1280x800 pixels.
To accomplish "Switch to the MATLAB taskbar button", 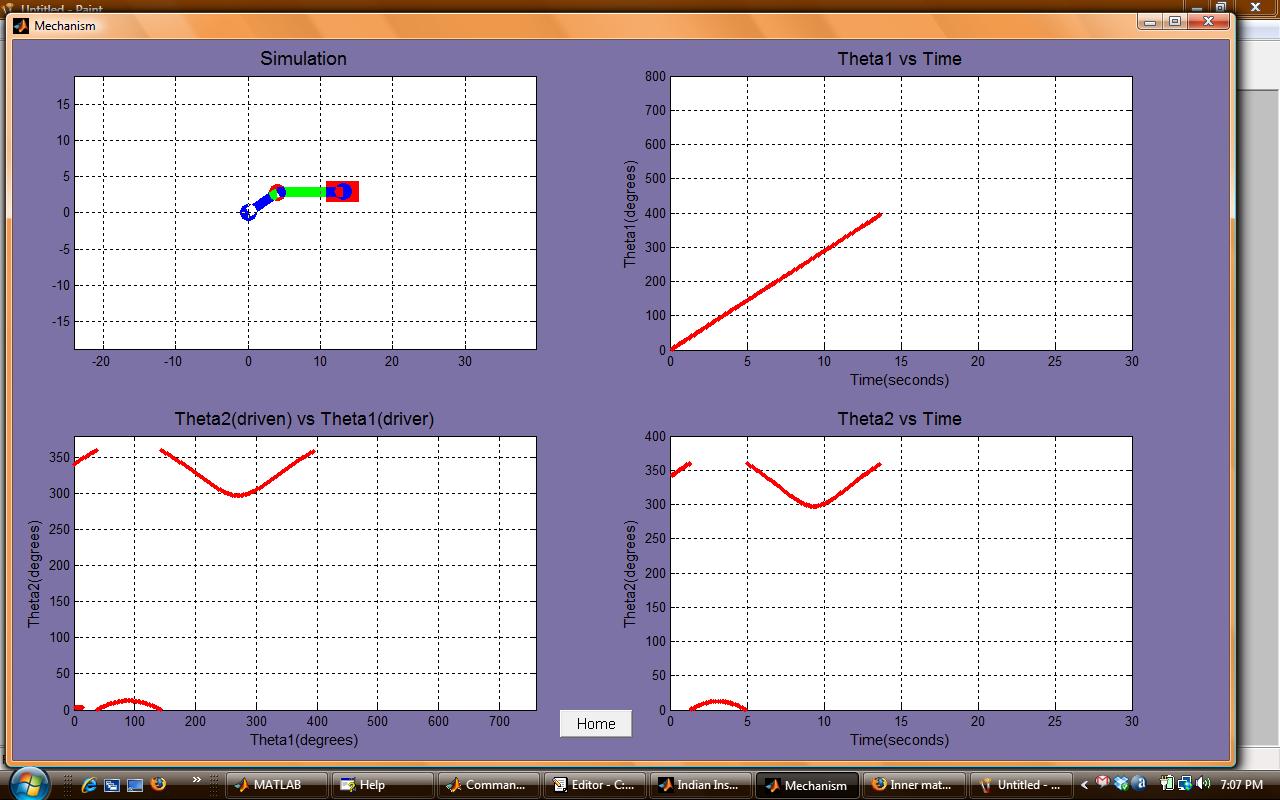I will click(x=276, y=785).
